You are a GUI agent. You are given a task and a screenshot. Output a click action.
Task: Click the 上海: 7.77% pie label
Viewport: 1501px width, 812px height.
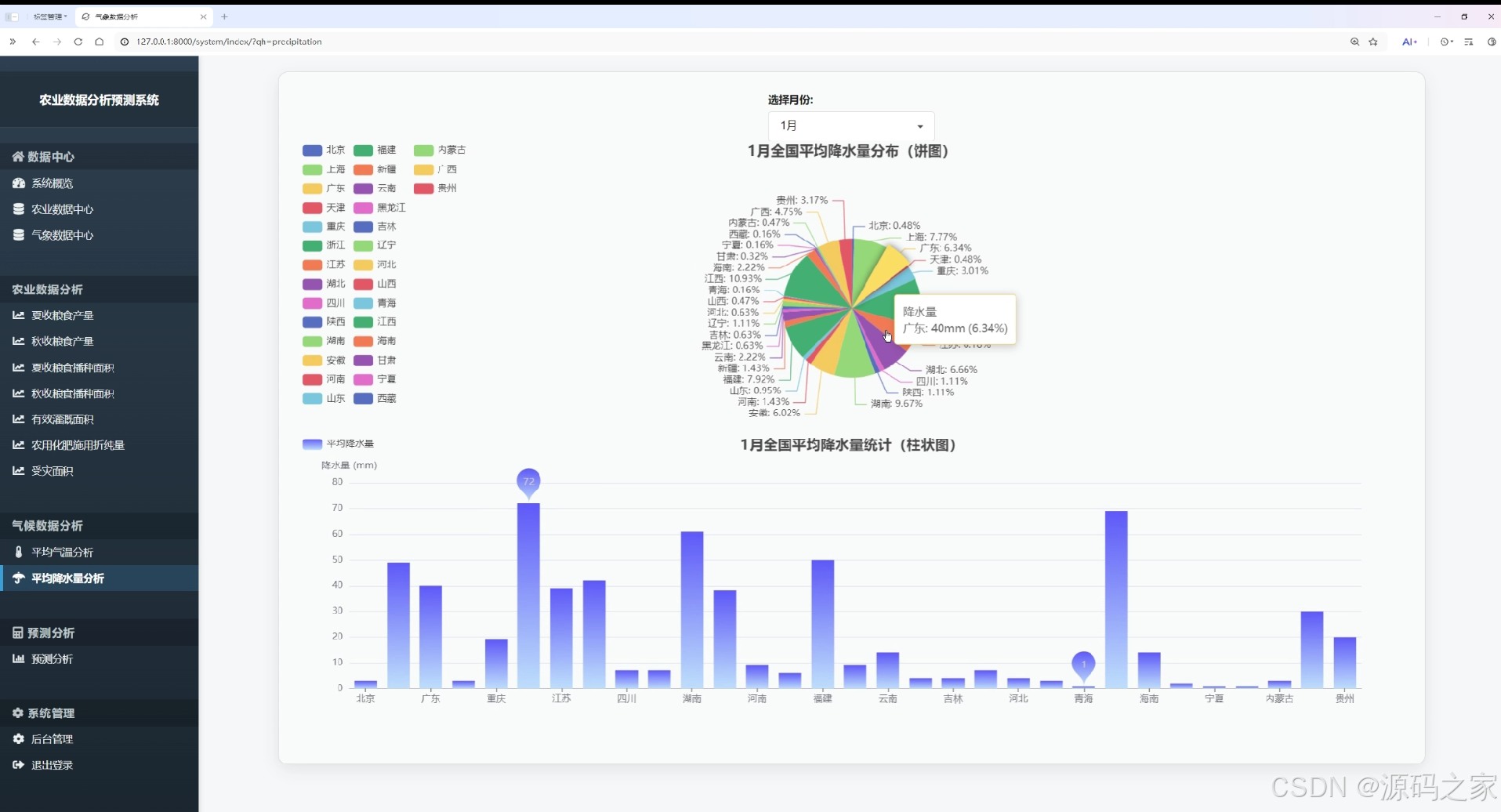(x=932, y=237)
